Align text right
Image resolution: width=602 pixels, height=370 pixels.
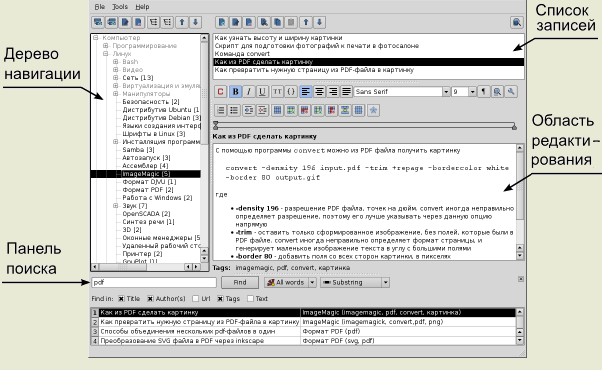333,91
